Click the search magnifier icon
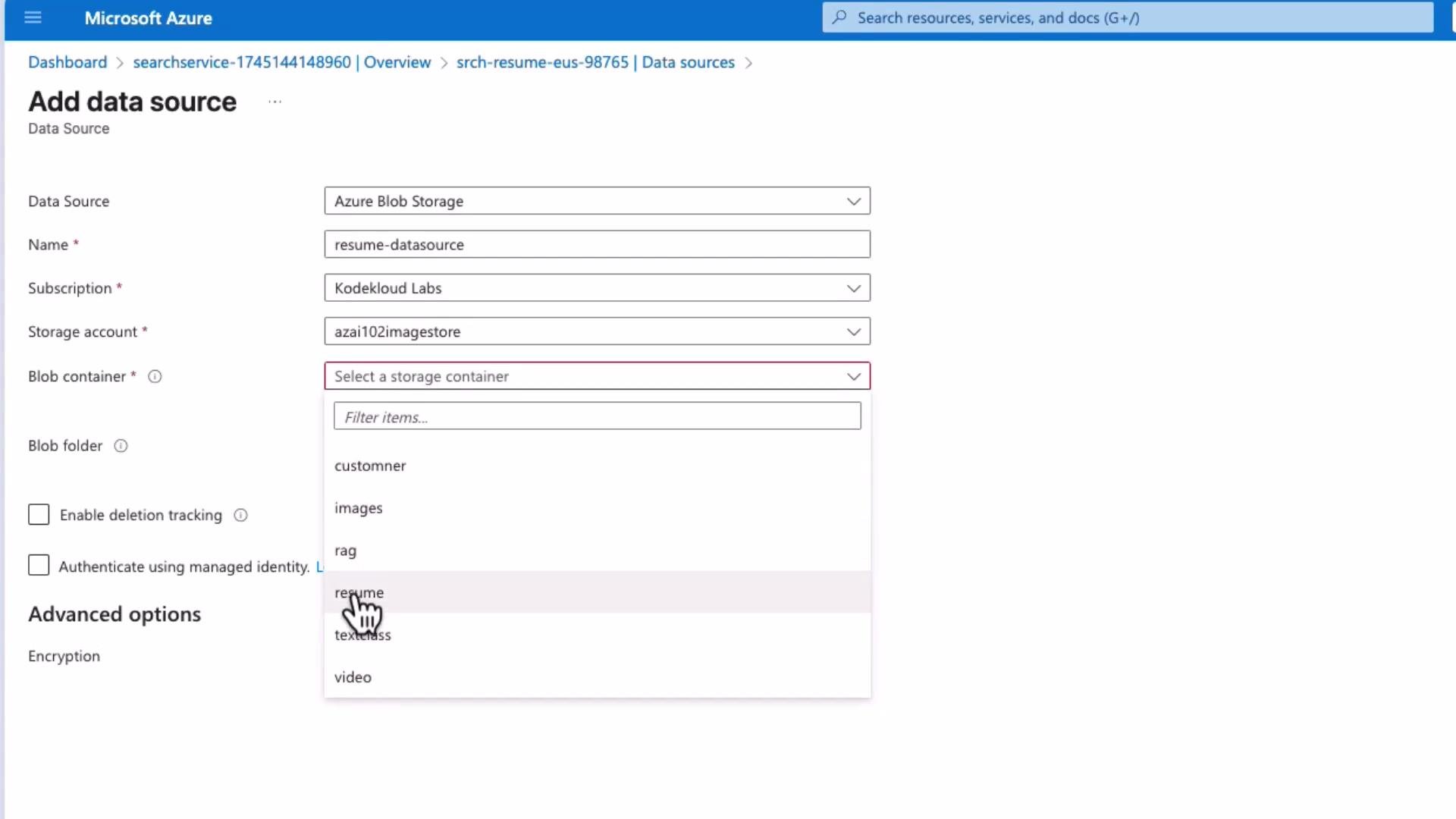This screenshot has width=1456, height=819. (x=839, y=17)
